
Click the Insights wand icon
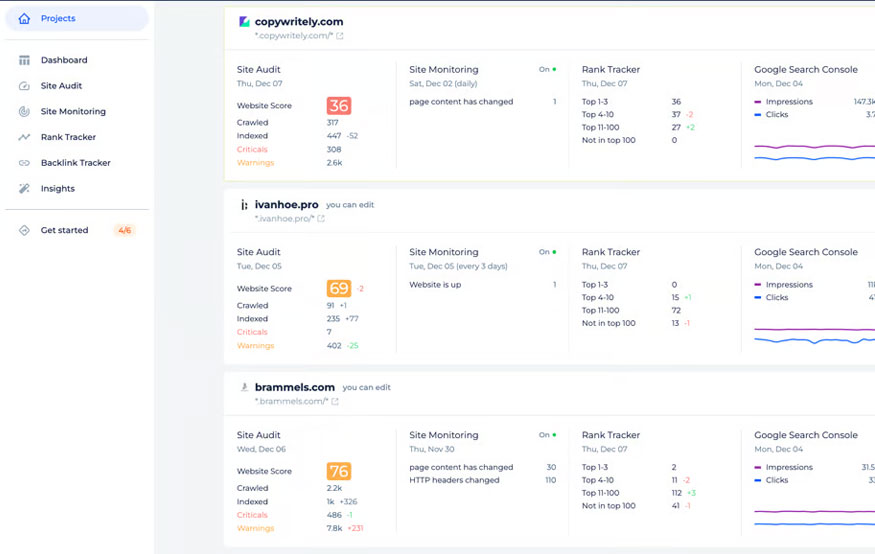24,189
